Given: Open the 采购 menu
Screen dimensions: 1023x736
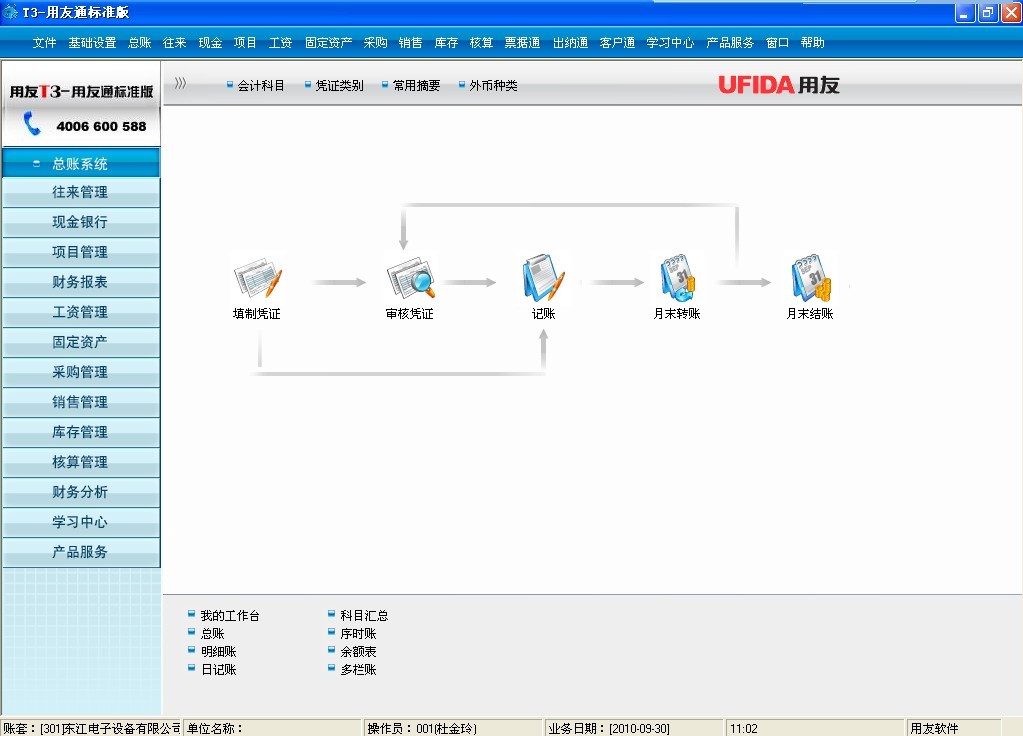Looking at the screenshot, I should pyautogui.click(x=375, y=42).
